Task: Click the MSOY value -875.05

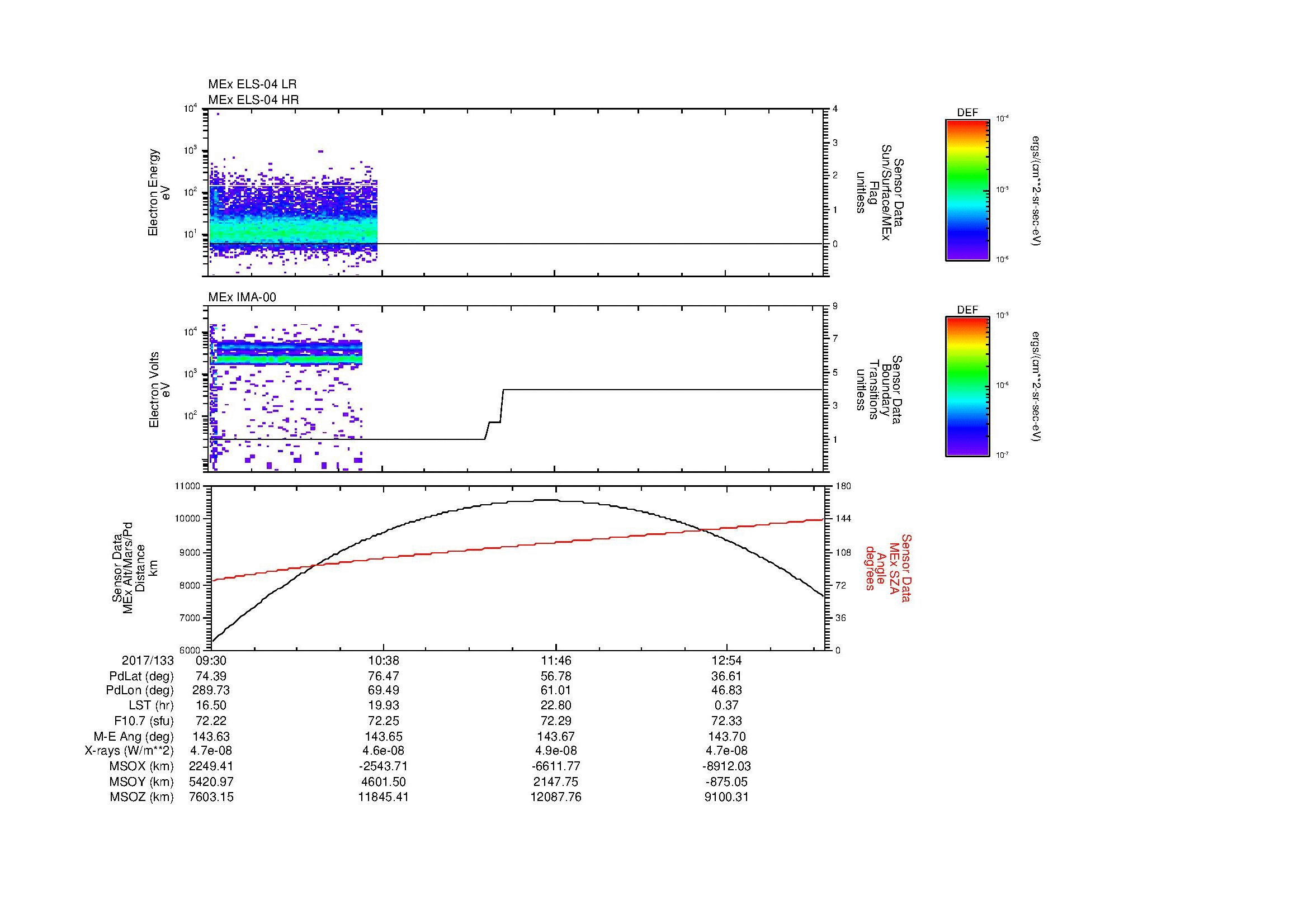Action: point(727,781)
